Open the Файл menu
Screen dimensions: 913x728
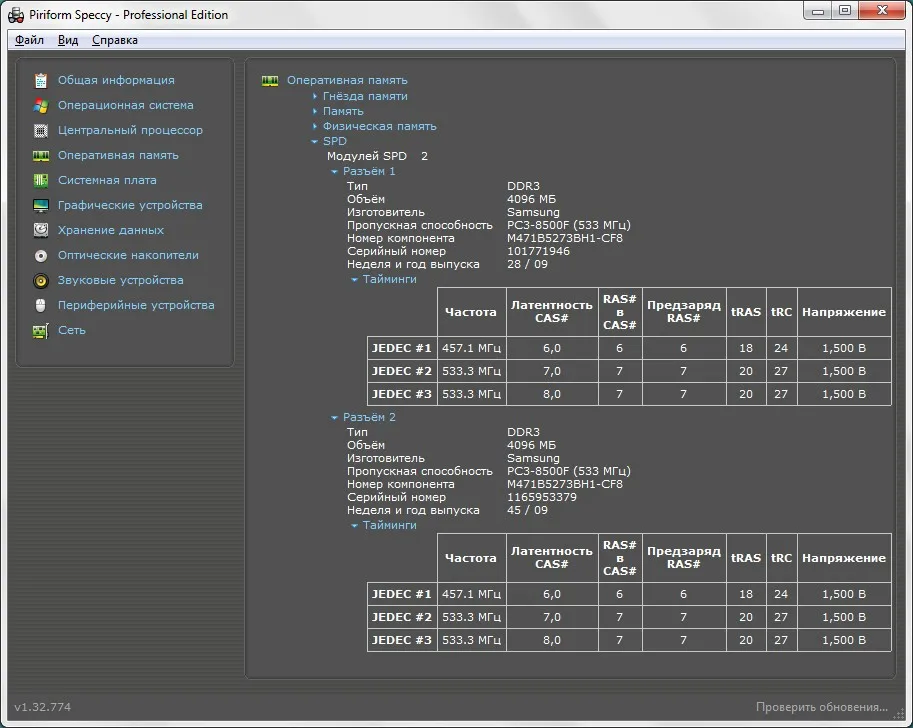[x=30, y=40]
